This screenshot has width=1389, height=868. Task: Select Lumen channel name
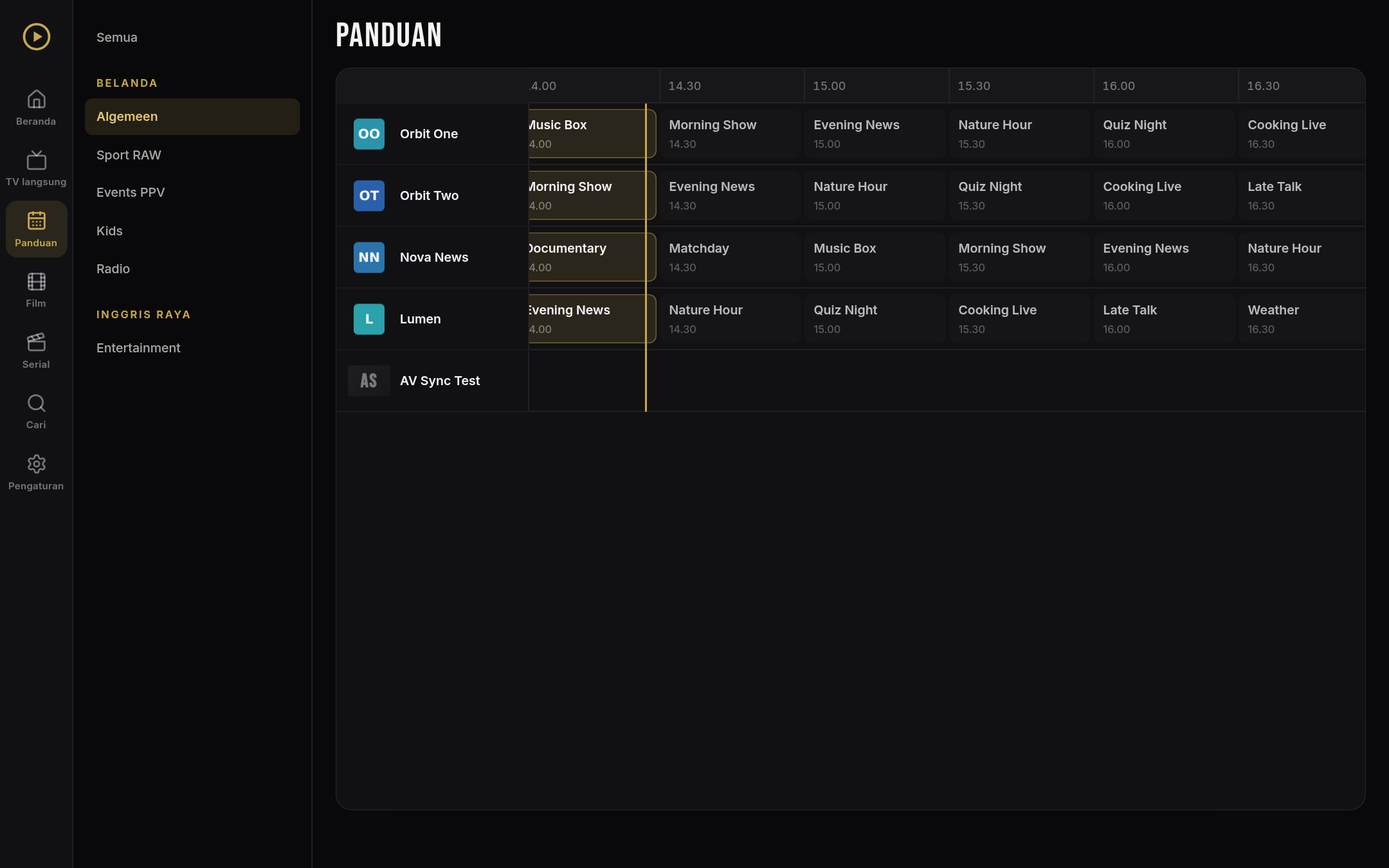420,319
